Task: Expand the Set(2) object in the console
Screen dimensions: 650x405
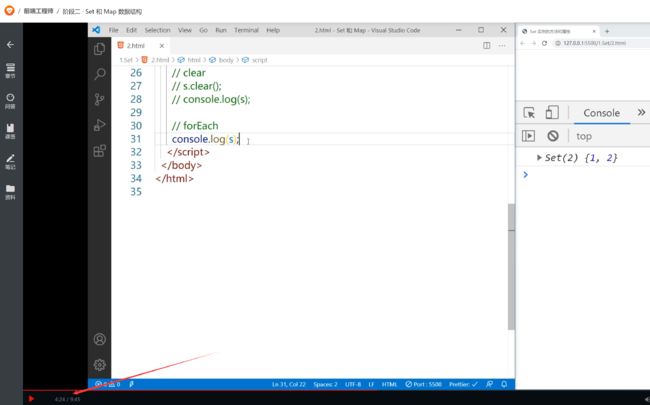Action: click(x=539, y=158)
